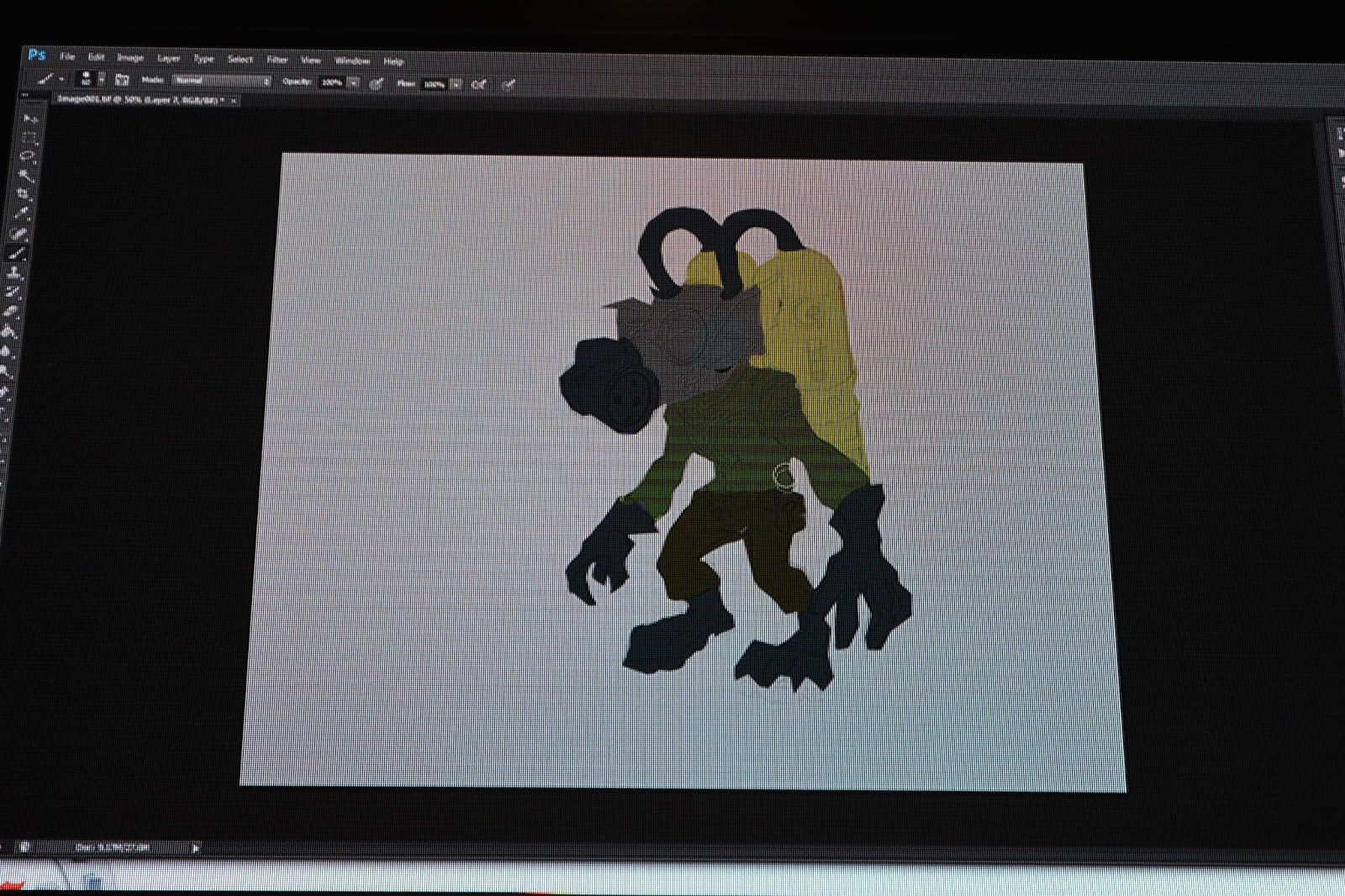This screenshot has width=1345, height=896.
Task: Open the Help menu
Action: point(393,61)
